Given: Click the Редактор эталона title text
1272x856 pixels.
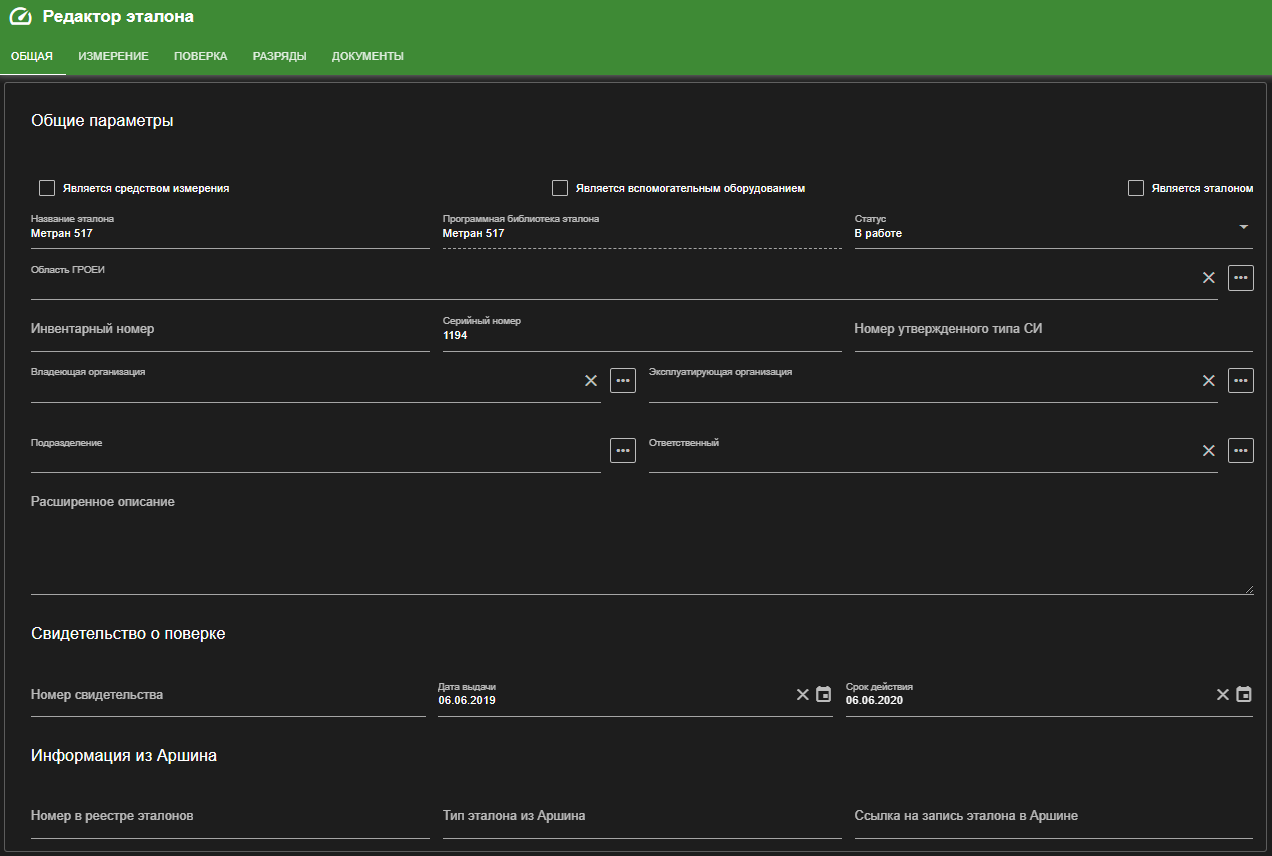Looking at the screenshot, I should 118,17.
